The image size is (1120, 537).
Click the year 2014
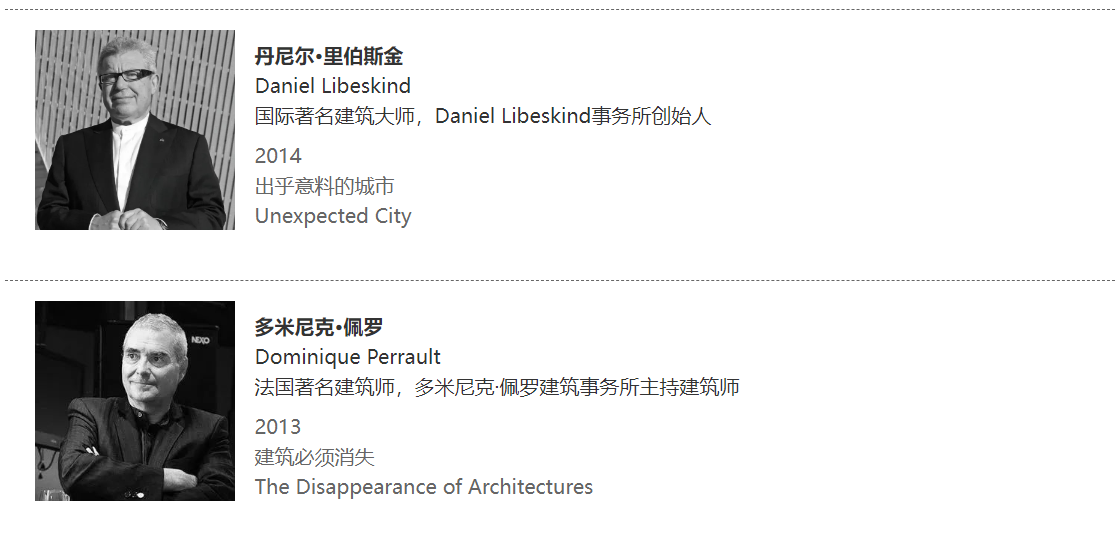click(278, 156)
